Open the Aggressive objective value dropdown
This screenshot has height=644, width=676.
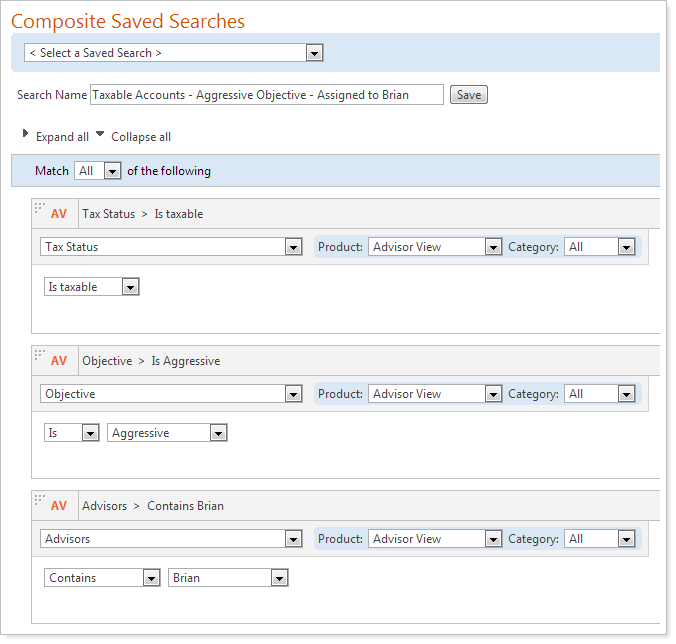(167, 434)
